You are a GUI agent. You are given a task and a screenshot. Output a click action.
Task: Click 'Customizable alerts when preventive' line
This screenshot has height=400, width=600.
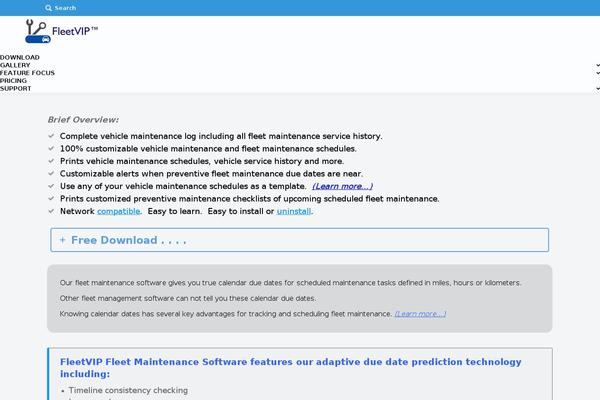pos(211,174)
